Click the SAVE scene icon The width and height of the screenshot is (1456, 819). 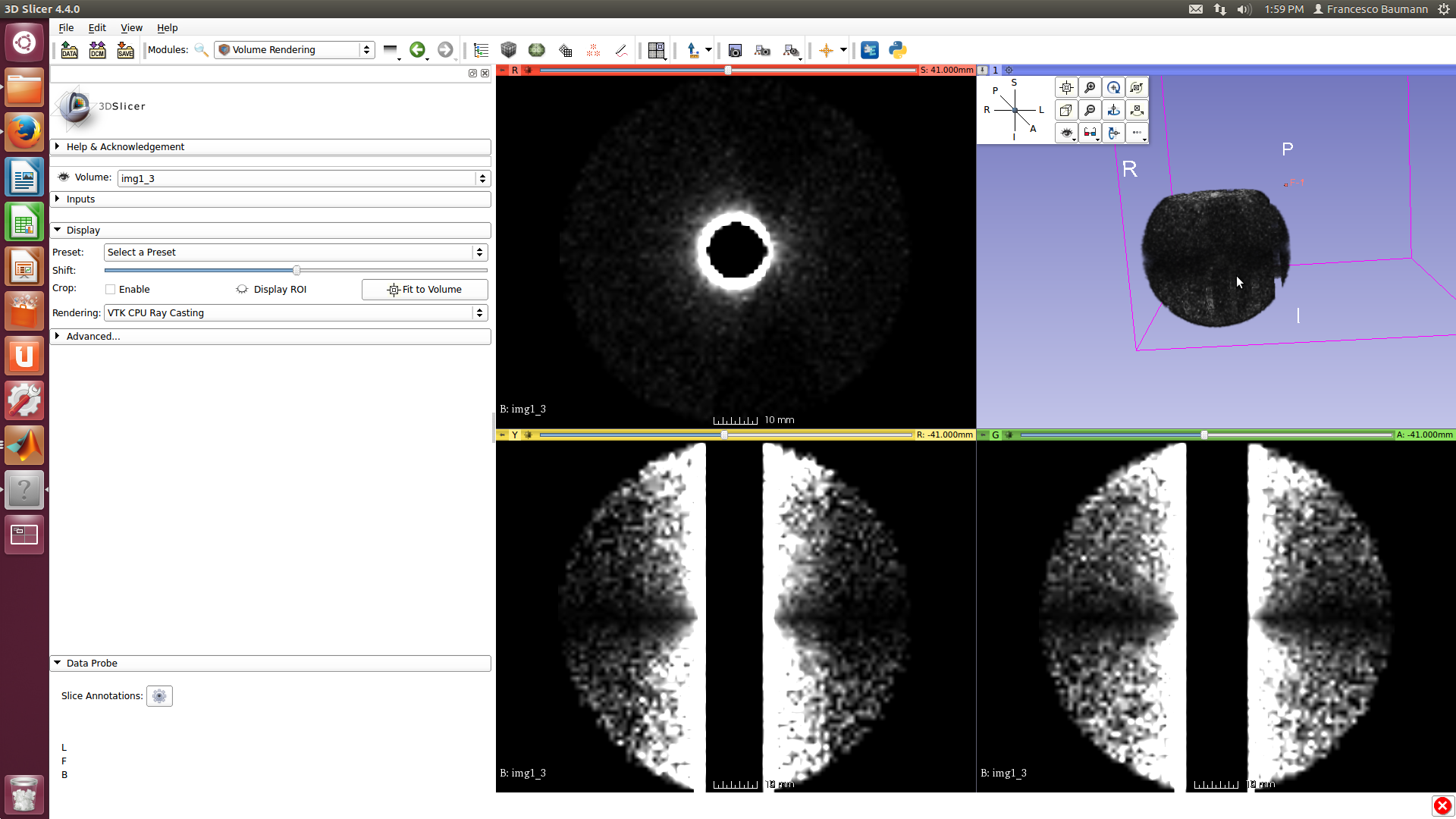click(x=125, y=50)
